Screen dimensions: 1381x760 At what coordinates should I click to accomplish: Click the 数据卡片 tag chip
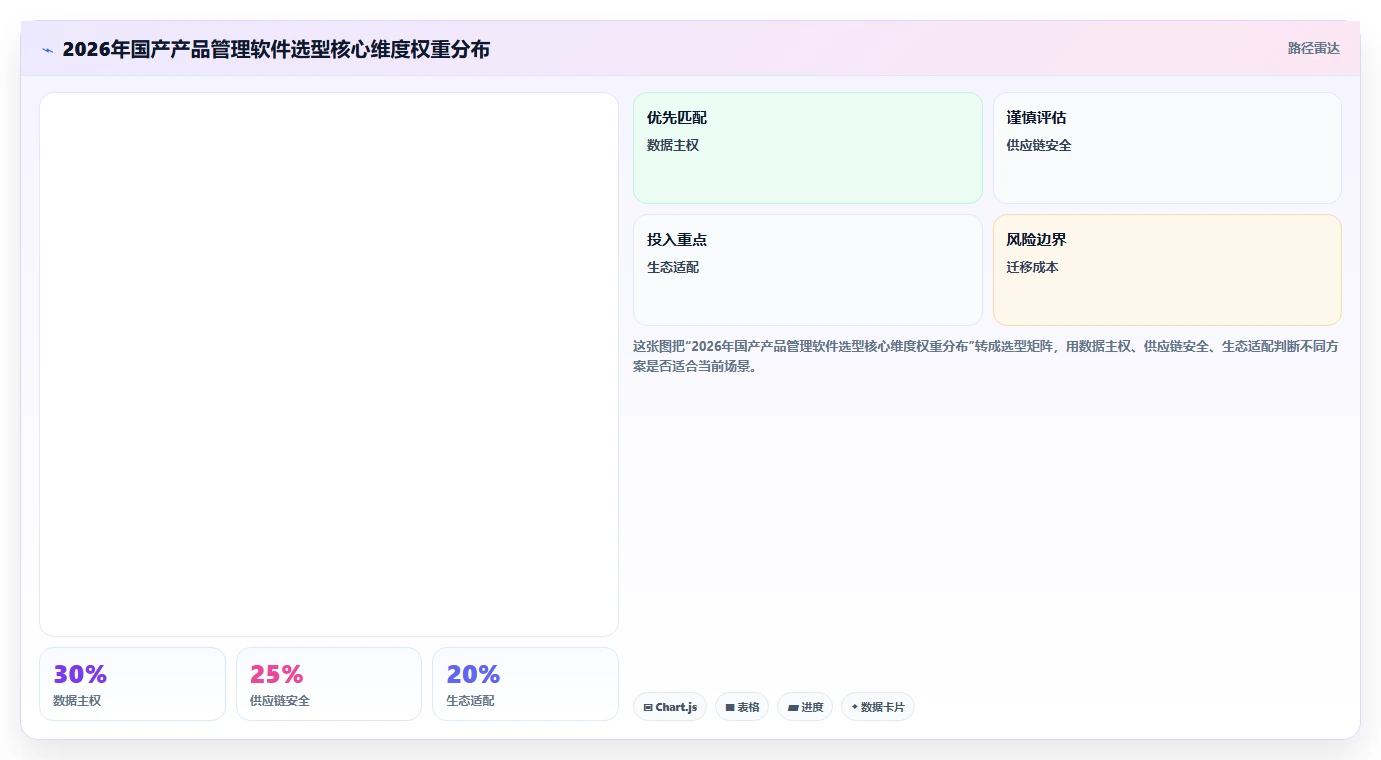point(878,707)
